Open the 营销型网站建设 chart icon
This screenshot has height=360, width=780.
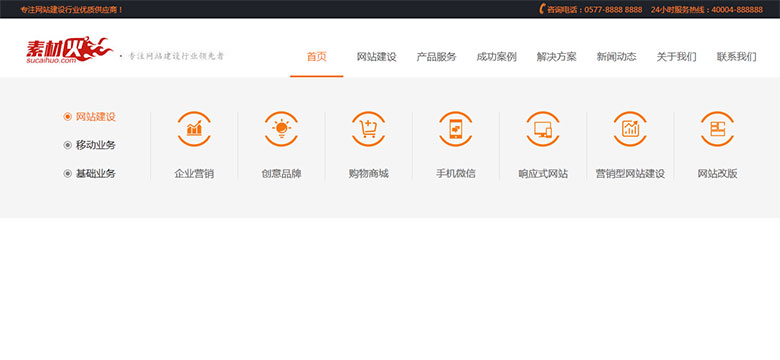coord(630,129)
